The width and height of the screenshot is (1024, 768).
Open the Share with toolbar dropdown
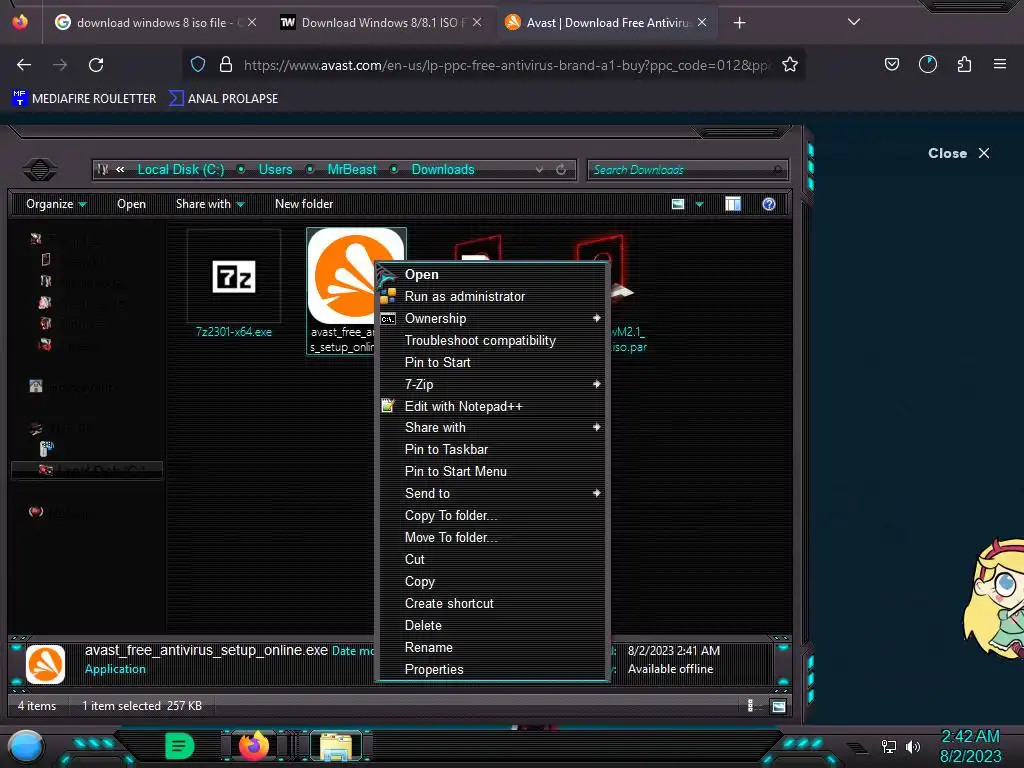(210, 204)
